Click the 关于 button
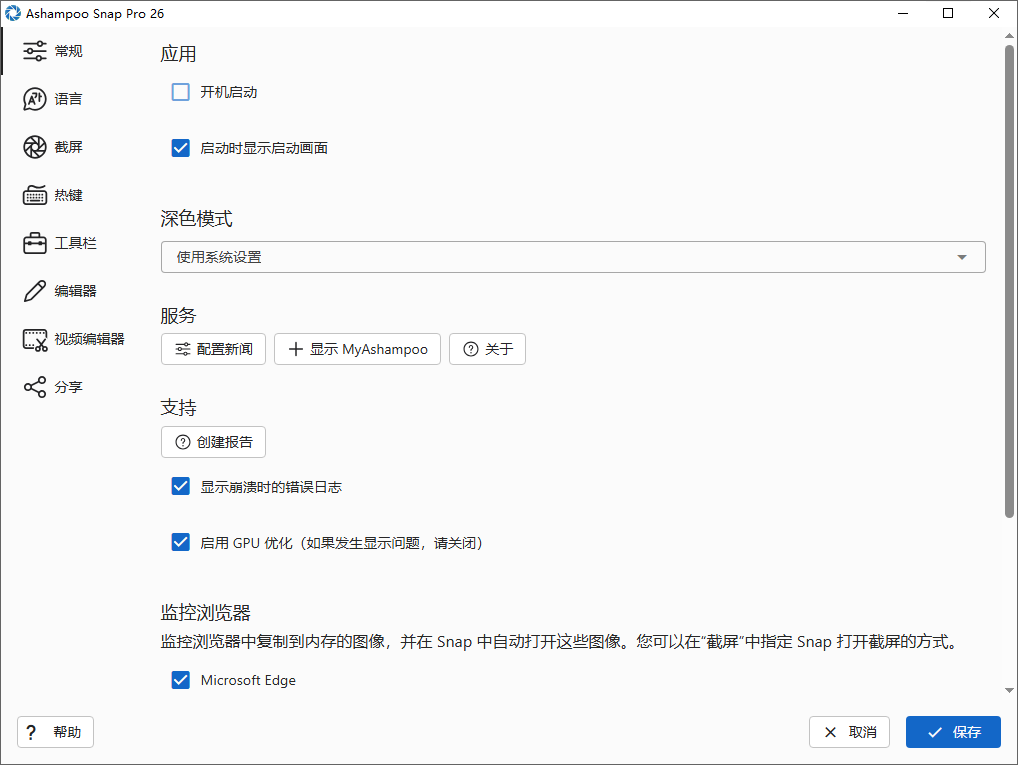Screen dimensions: 1018x765 [x=487, y=349]
